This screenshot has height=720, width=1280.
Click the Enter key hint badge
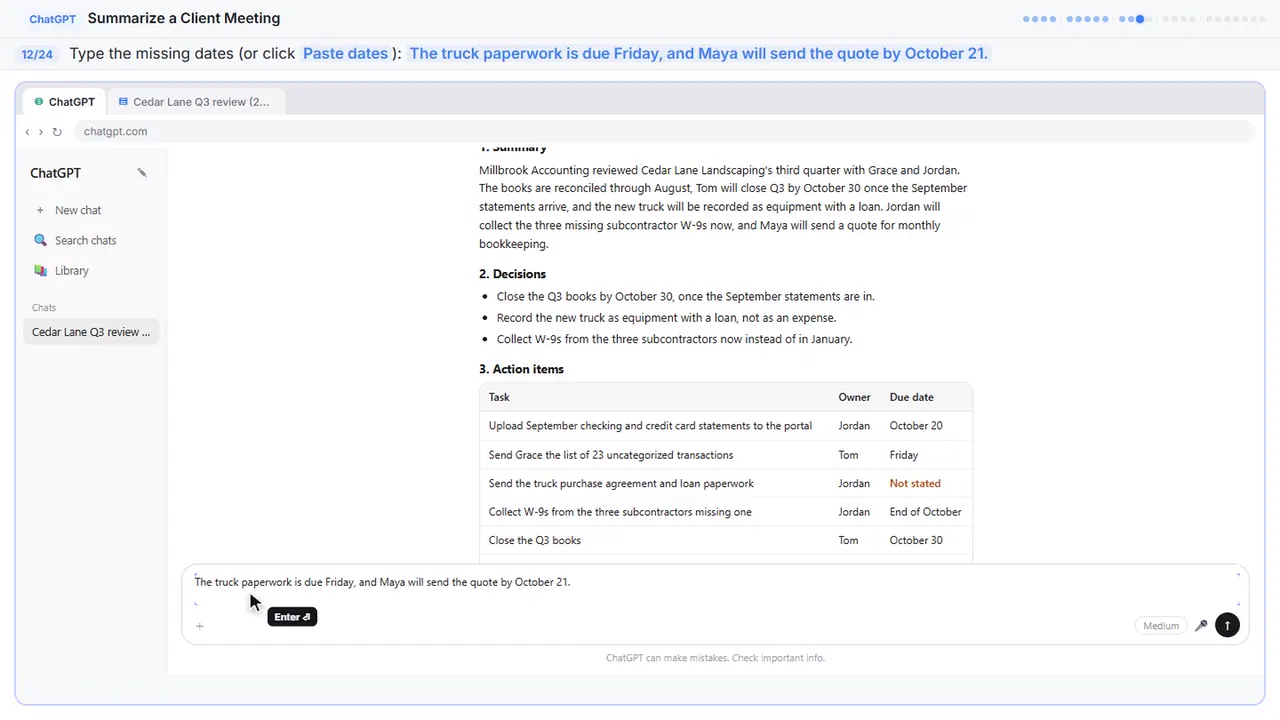pyautogui.click(x=292, y=617)
